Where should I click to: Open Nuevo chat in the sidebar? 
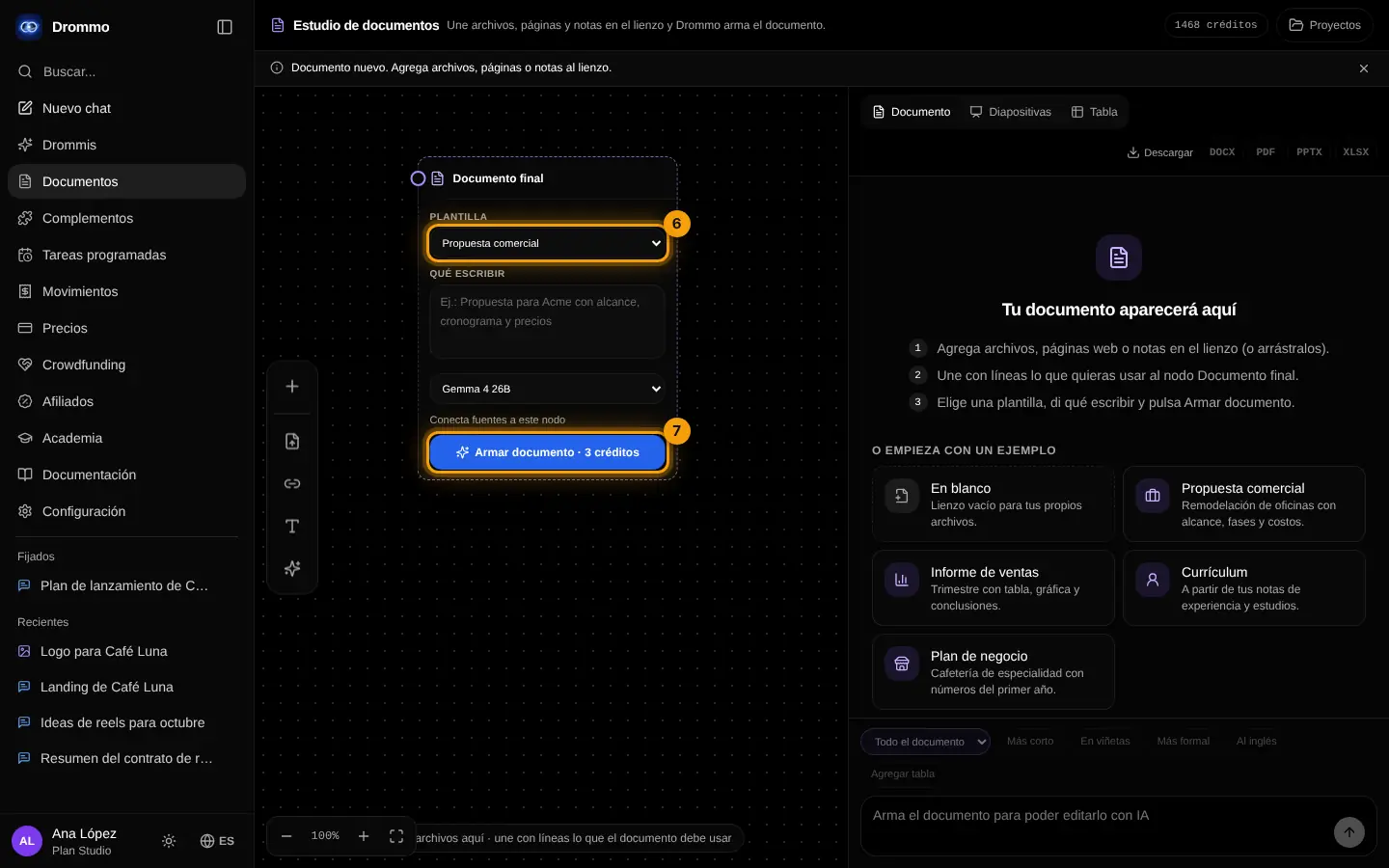click(x=126, y=108)
